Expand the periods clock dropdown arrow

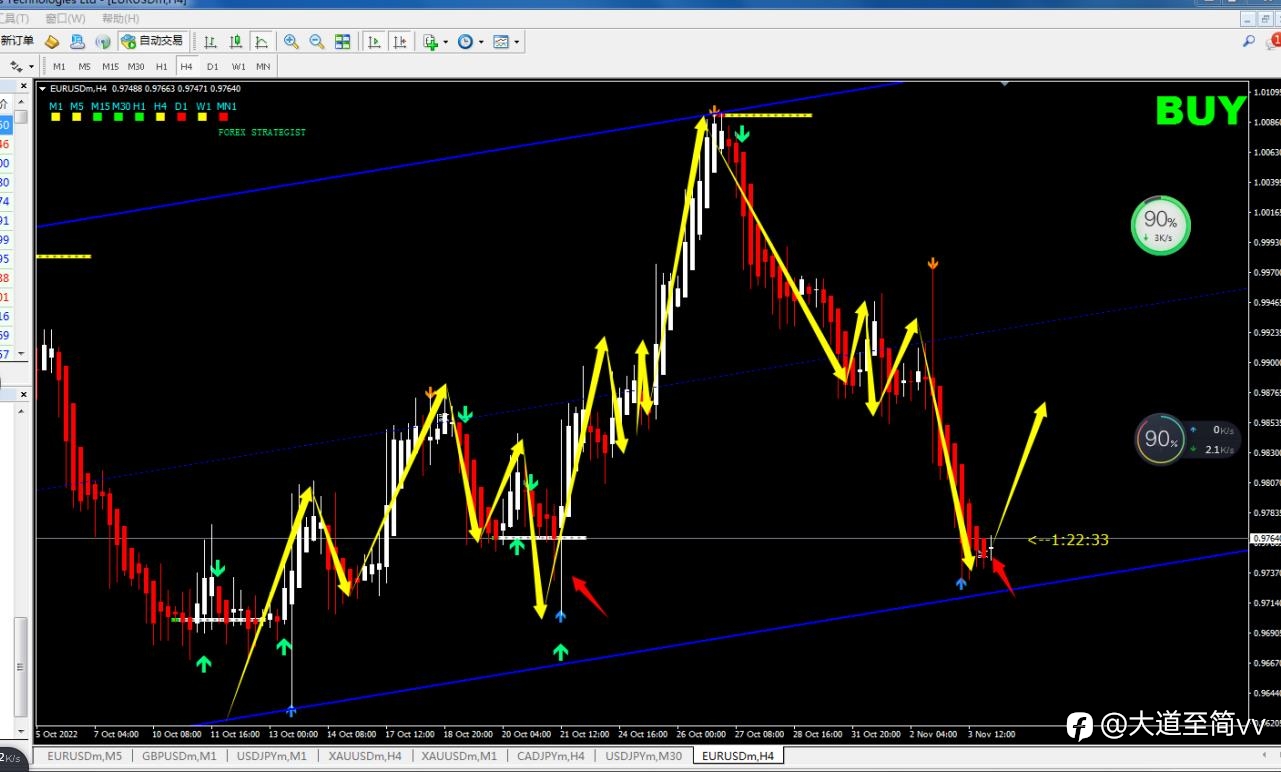pyautogui.click(x=481, y=42)
